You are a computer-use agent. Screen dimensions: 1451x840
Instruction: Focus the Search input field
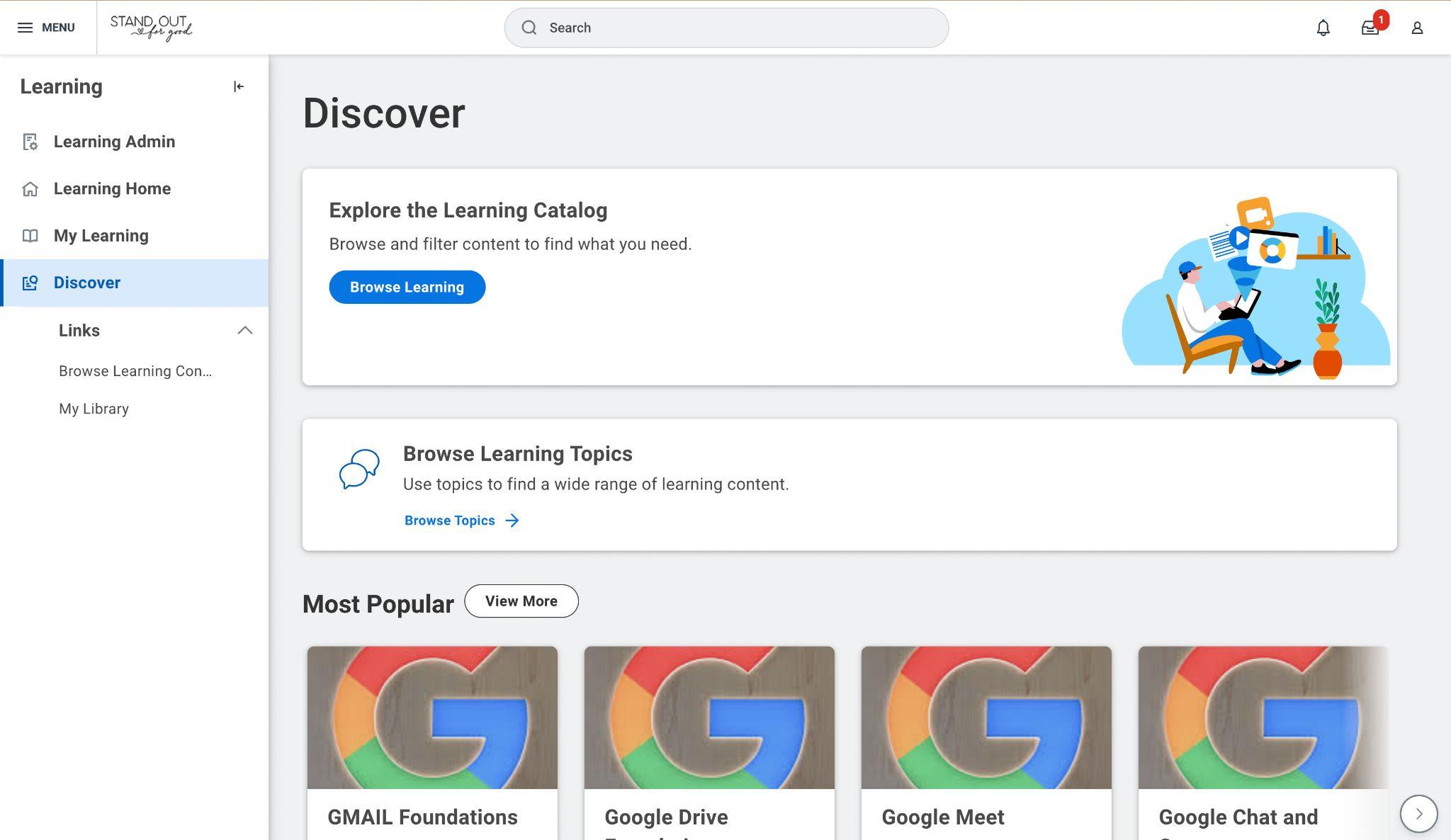pyautogui.click(x=726, y=28)
